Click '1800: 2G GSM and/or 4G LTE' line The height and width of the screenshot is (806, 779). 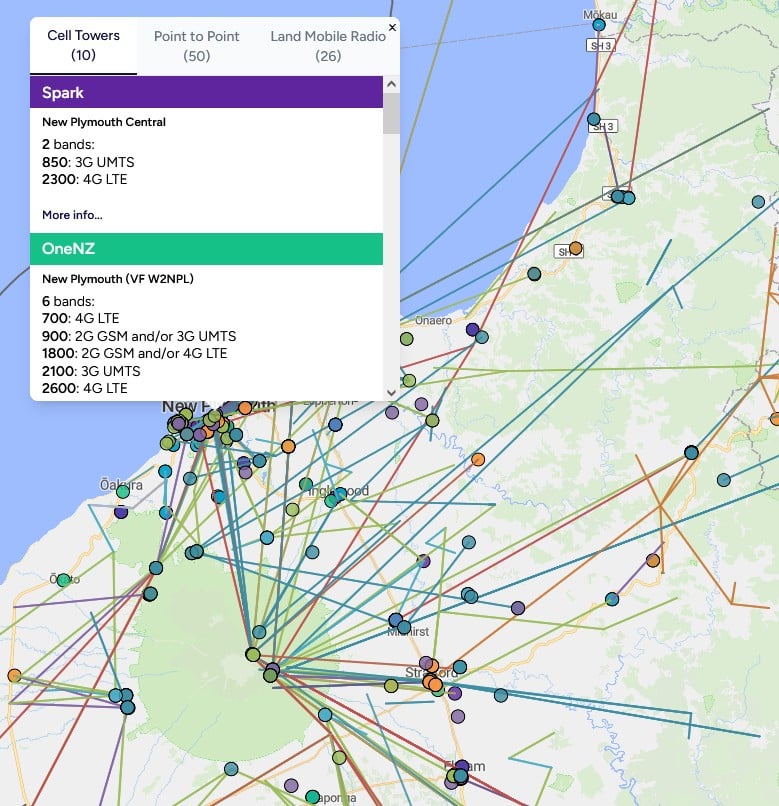tap(135, 353)
